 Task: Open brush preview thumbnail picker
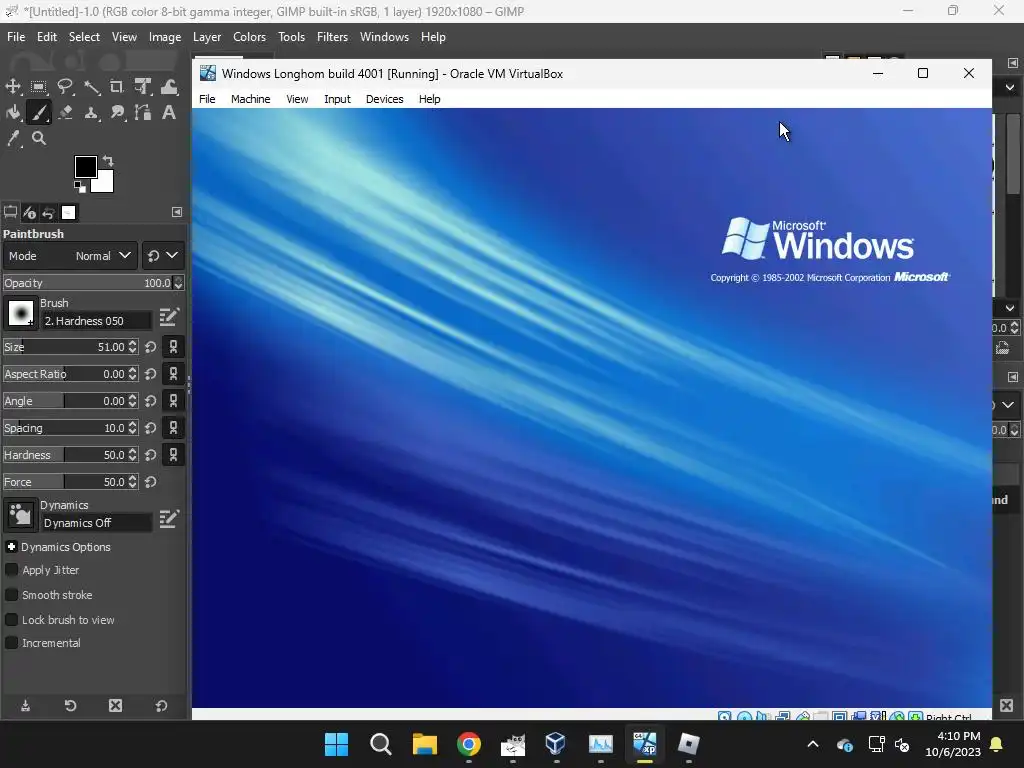pos(20,313)
